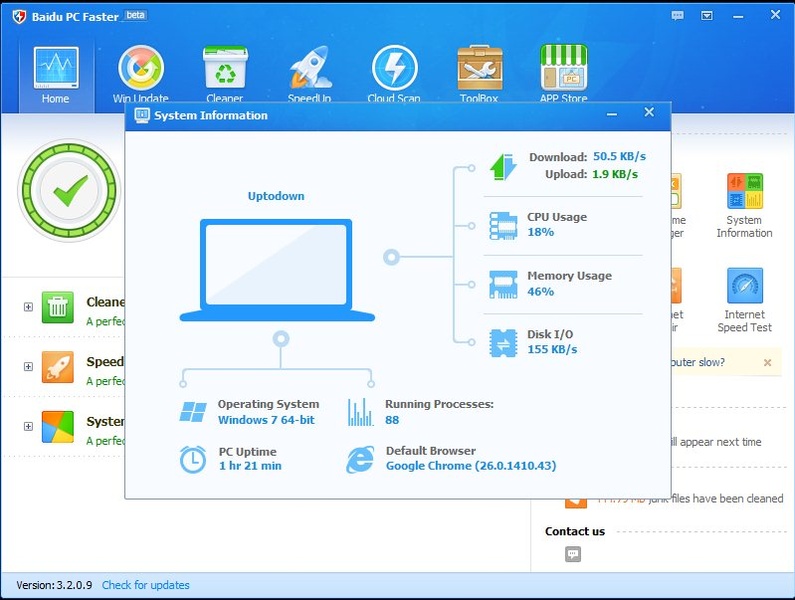Open the Home tab
The image size is (795, 600).
click(55, 74)
